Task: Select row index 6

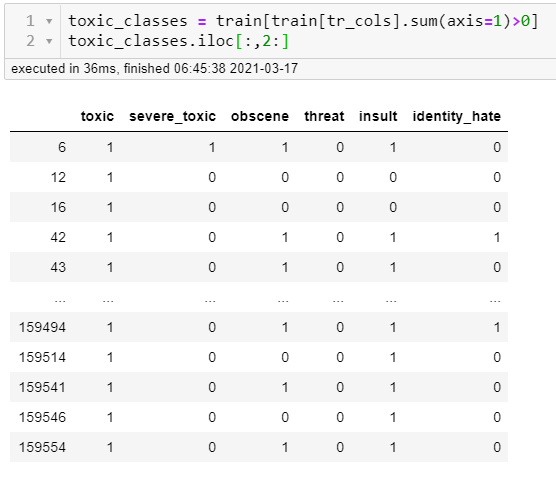Action: [x=62, y=147]
